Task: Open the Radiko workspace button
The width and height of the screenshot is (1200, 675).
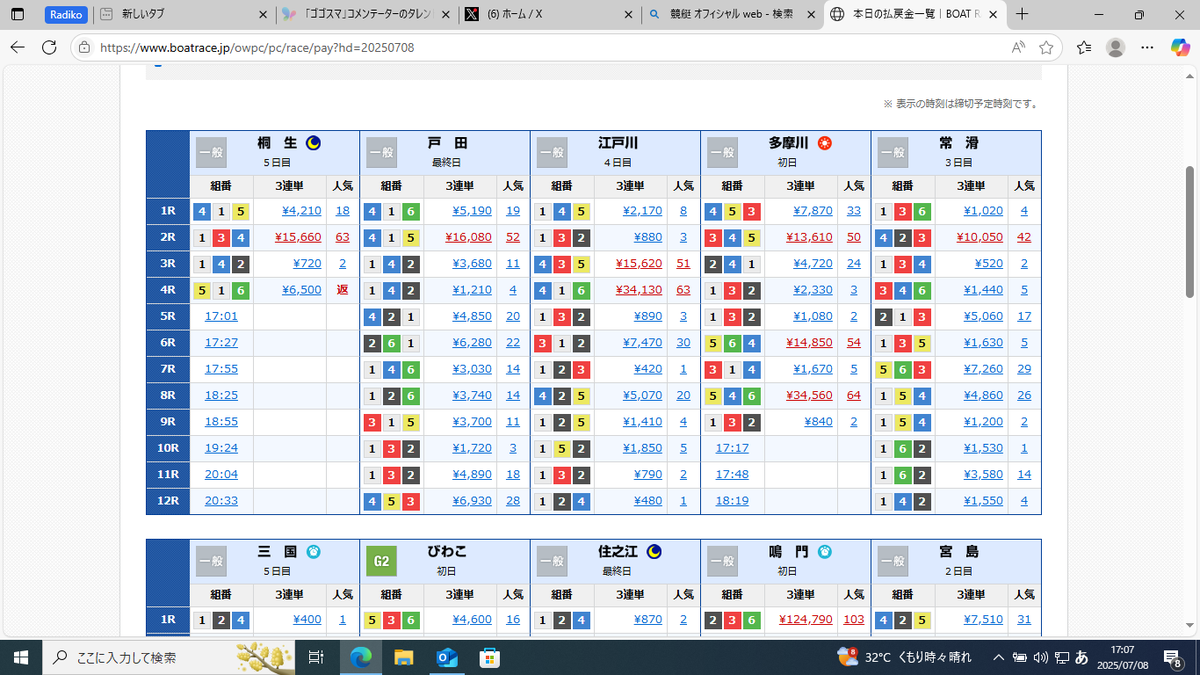Action: [x=67, y=15]
